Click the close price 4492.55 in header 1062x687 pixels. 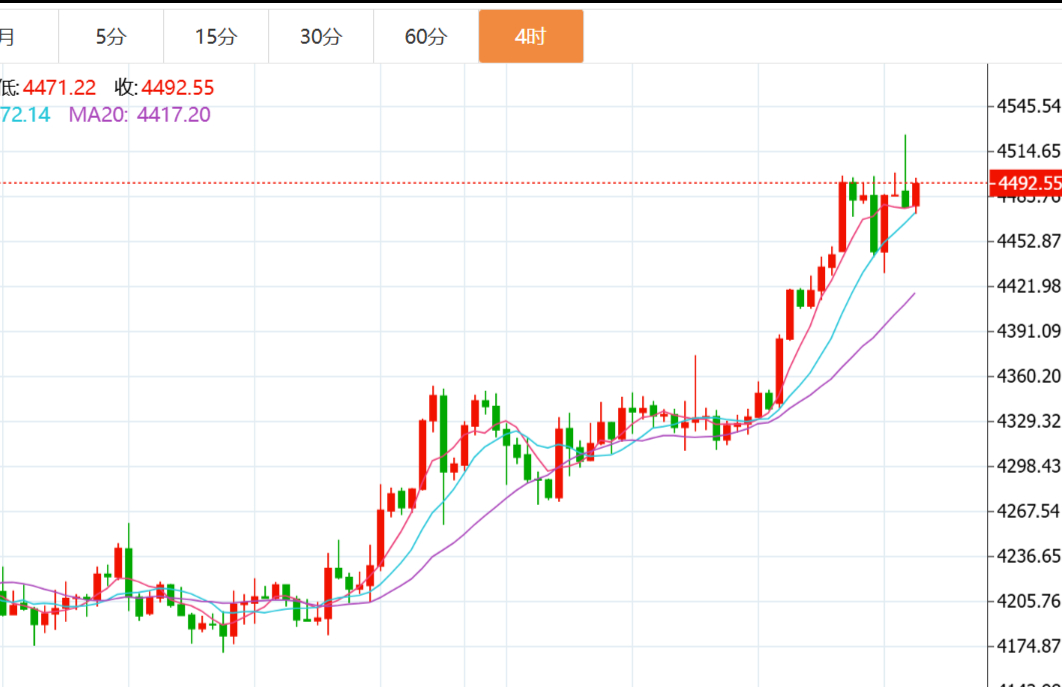177,88
